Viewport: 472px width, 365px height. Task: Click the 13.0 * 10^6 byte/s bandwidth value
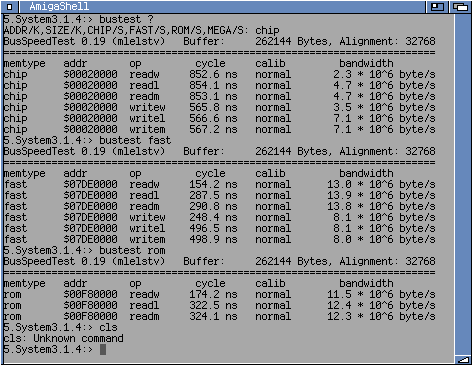(x=381, y=184)
